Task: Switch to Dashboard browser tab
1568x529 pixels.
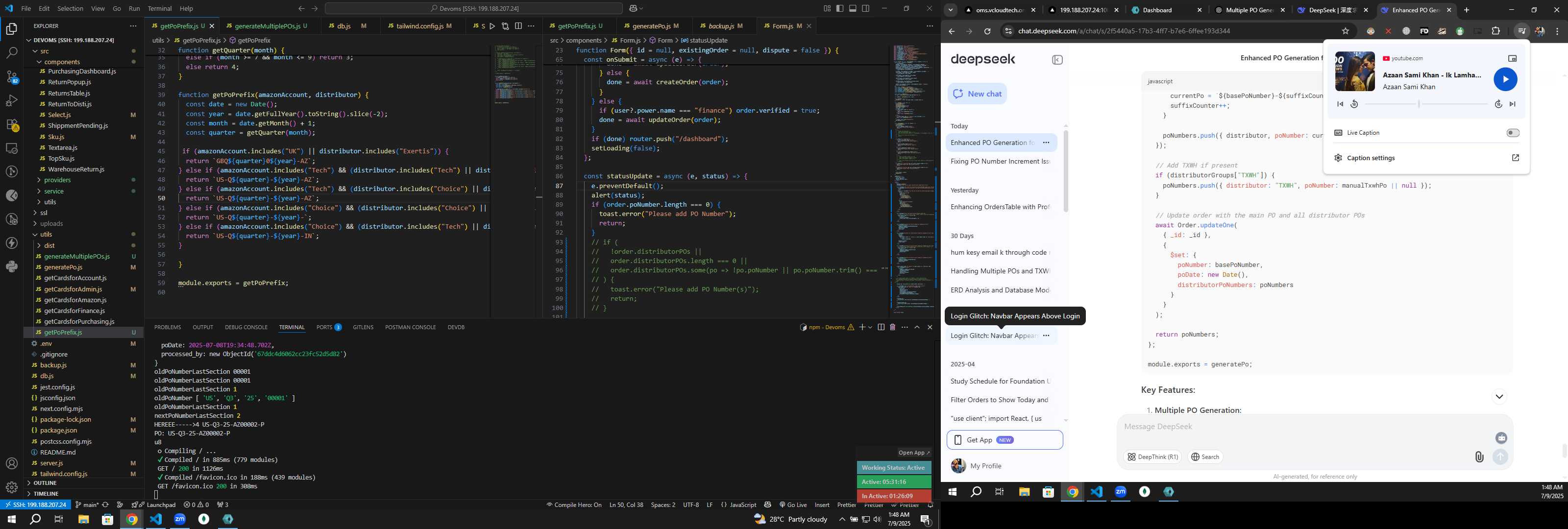Action: pyautogui.click(x=1166, y=10)
